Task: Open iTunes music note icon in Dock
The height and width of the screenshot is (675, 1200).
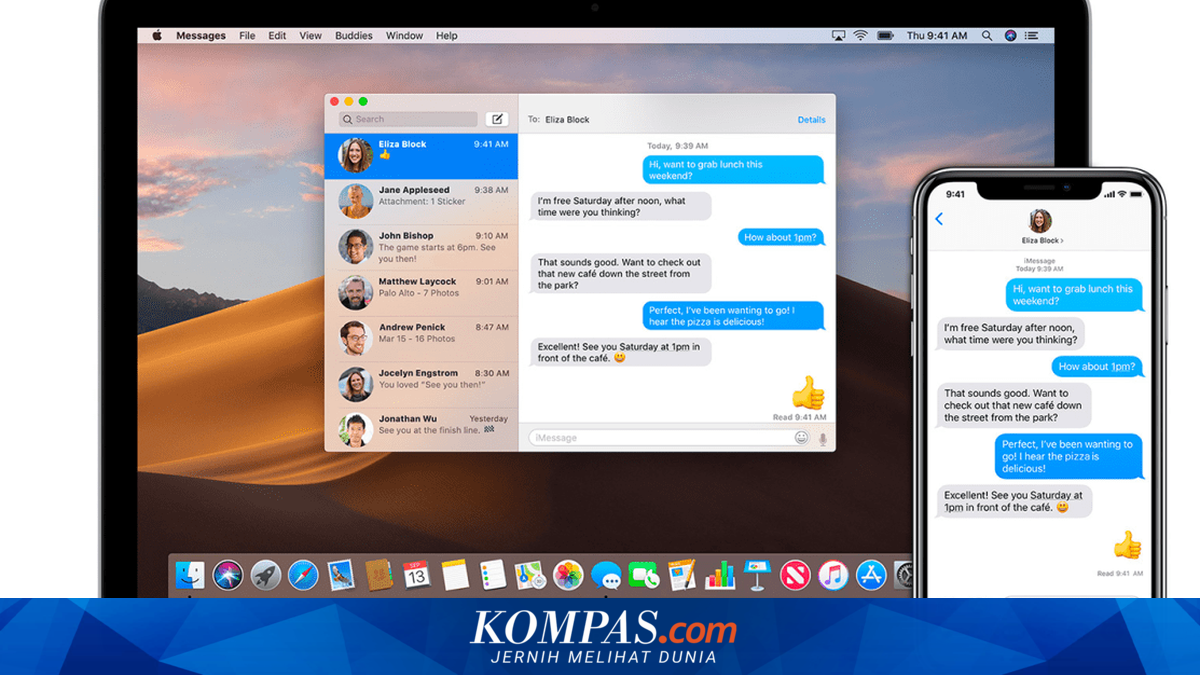Action: coord(833,575)
